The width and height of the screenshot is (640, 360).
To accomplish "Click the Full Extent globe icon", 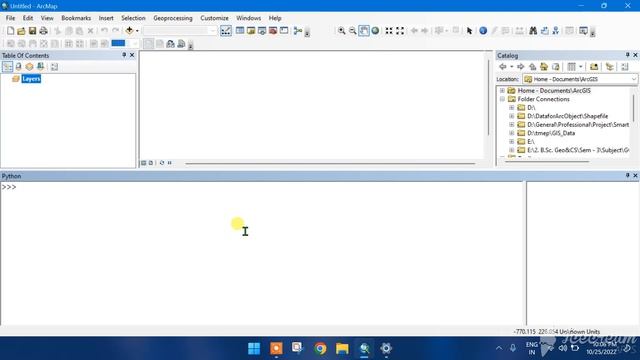I will (375, 31).
